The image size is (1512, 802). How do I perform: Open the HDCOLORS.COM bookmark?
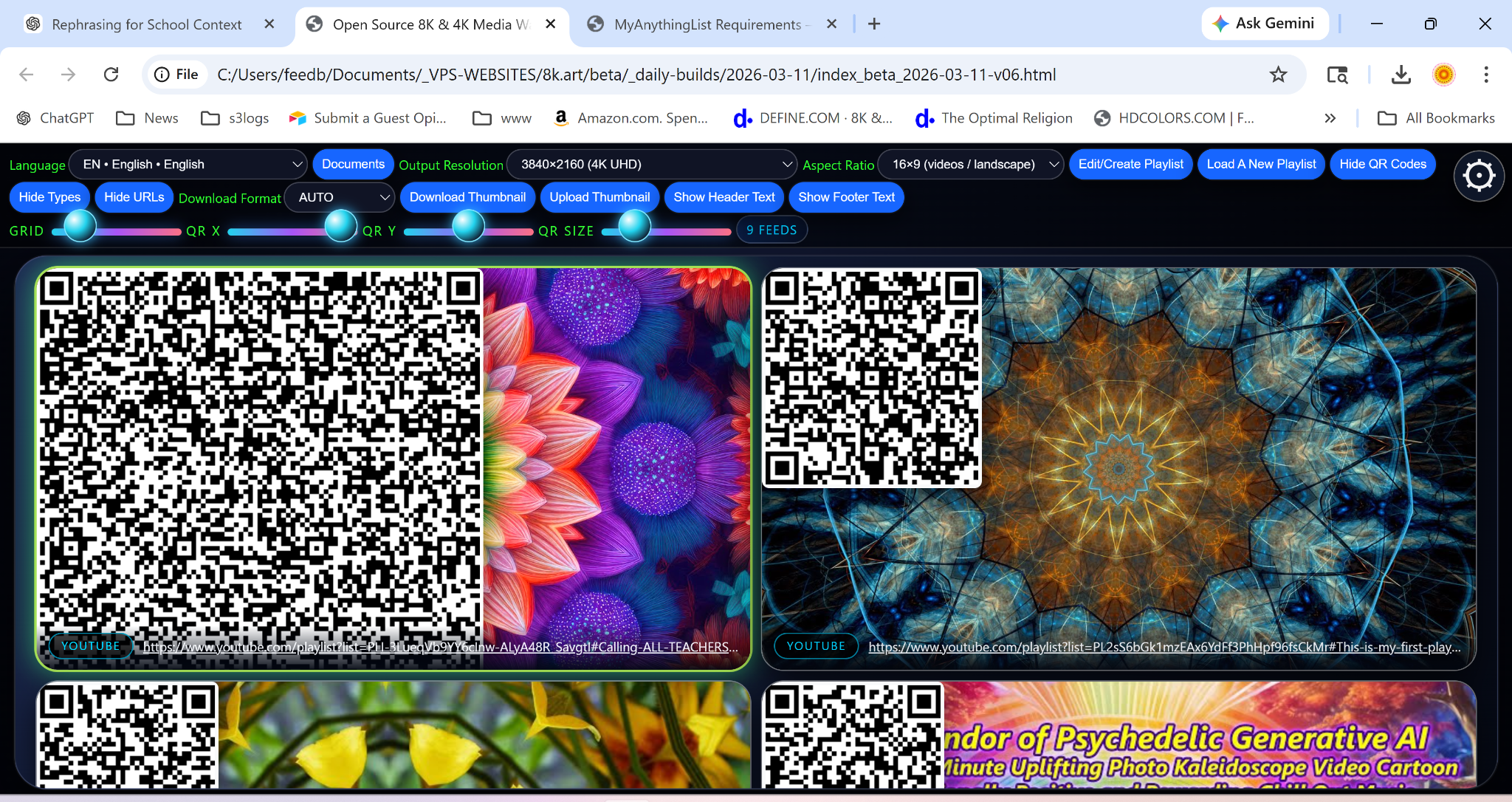(x=1175, y=118)
